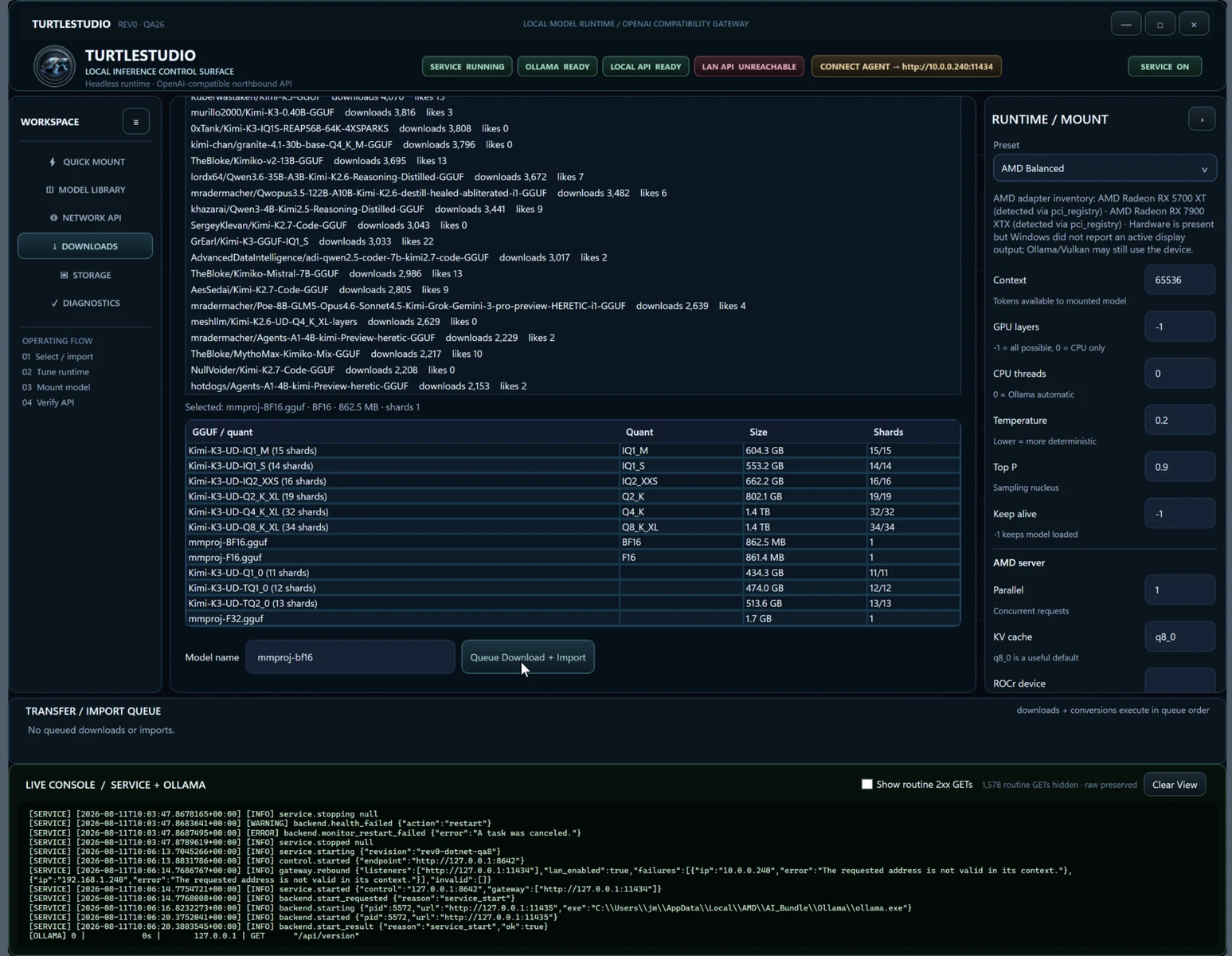This screenshot has width=1232, height=956.
Task: Open the Storage section
Action: click(x=85, y=275)
